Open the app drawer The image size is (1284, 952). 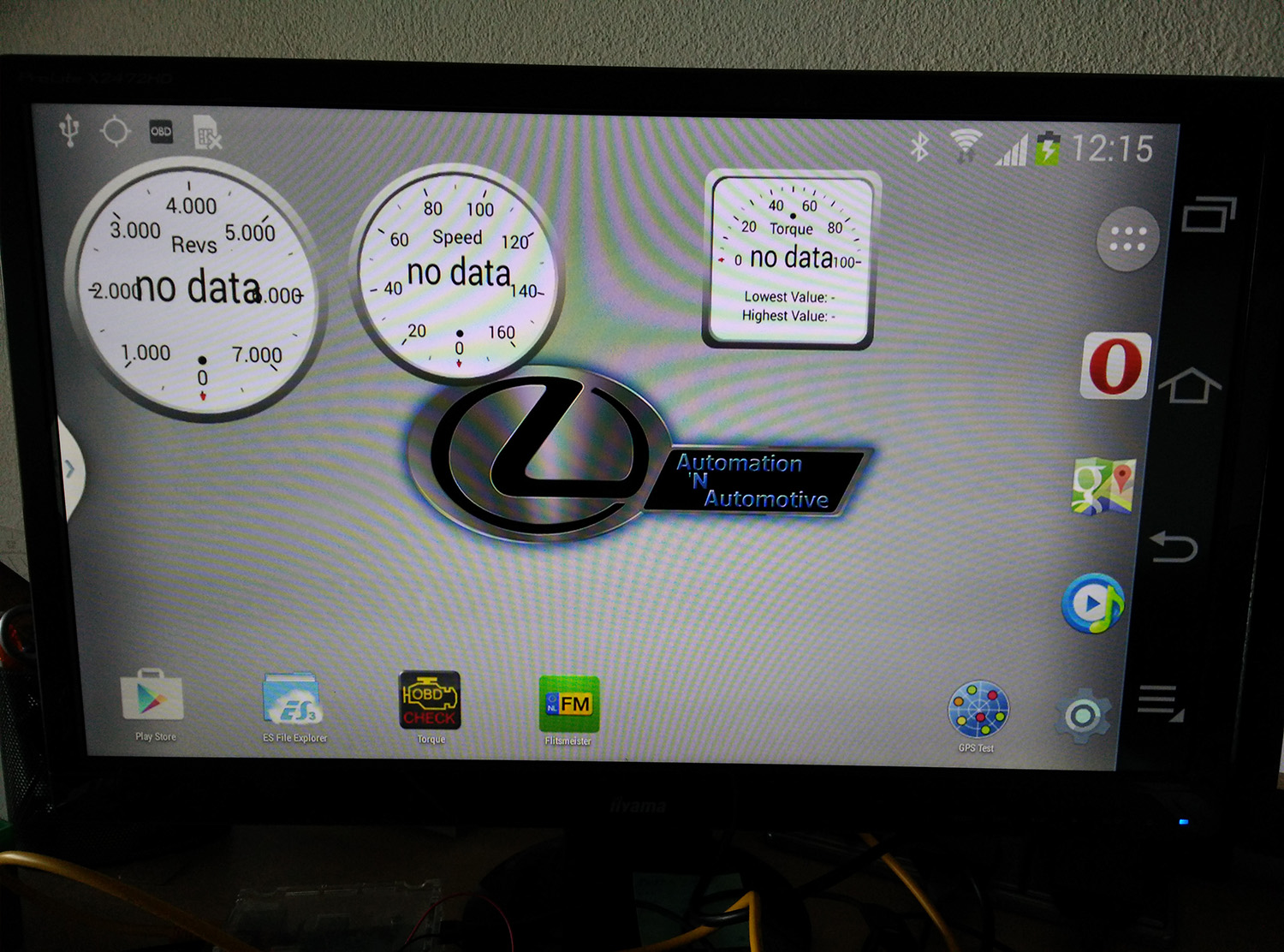click(1127, 239)
